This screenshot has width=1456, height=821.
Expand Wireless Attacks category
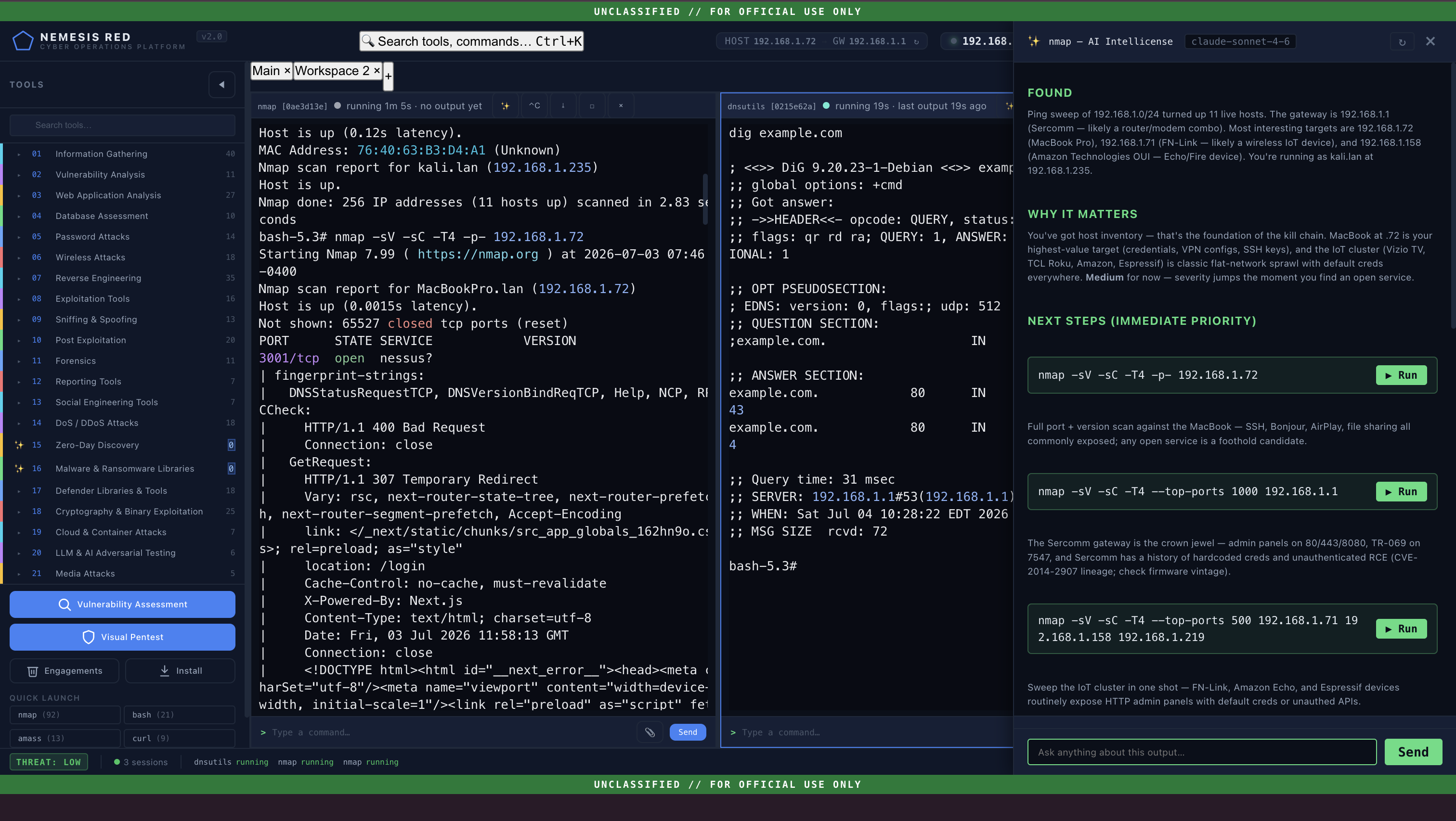(123, 257)
